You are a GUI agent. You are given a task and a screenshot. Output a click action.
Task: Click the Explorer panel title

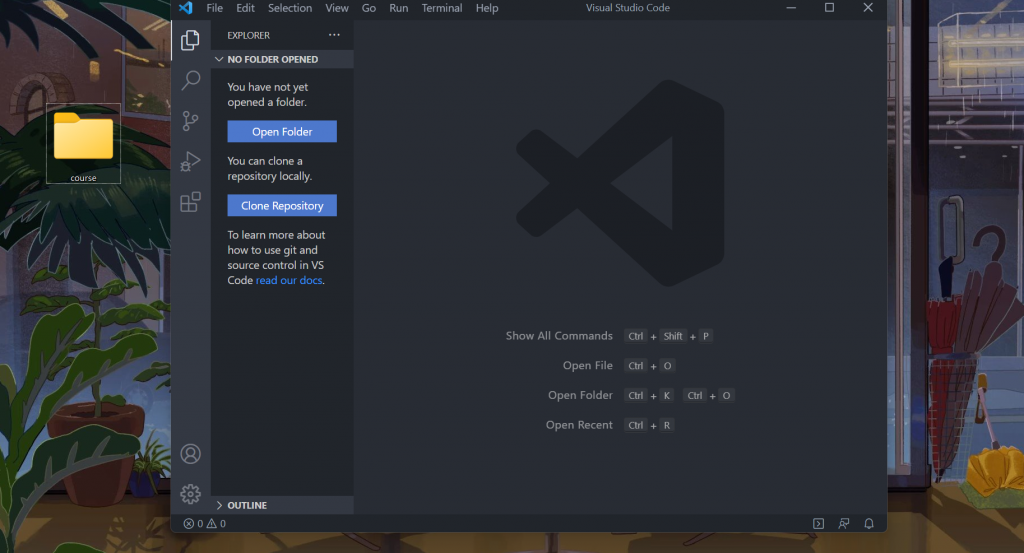click(249, 35)
